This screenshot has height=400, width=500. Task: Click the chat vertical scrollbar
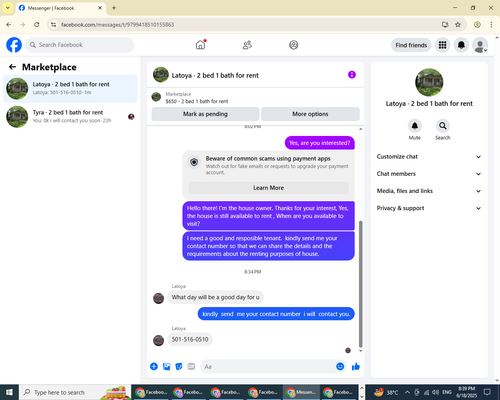click(x=360, y=284)
